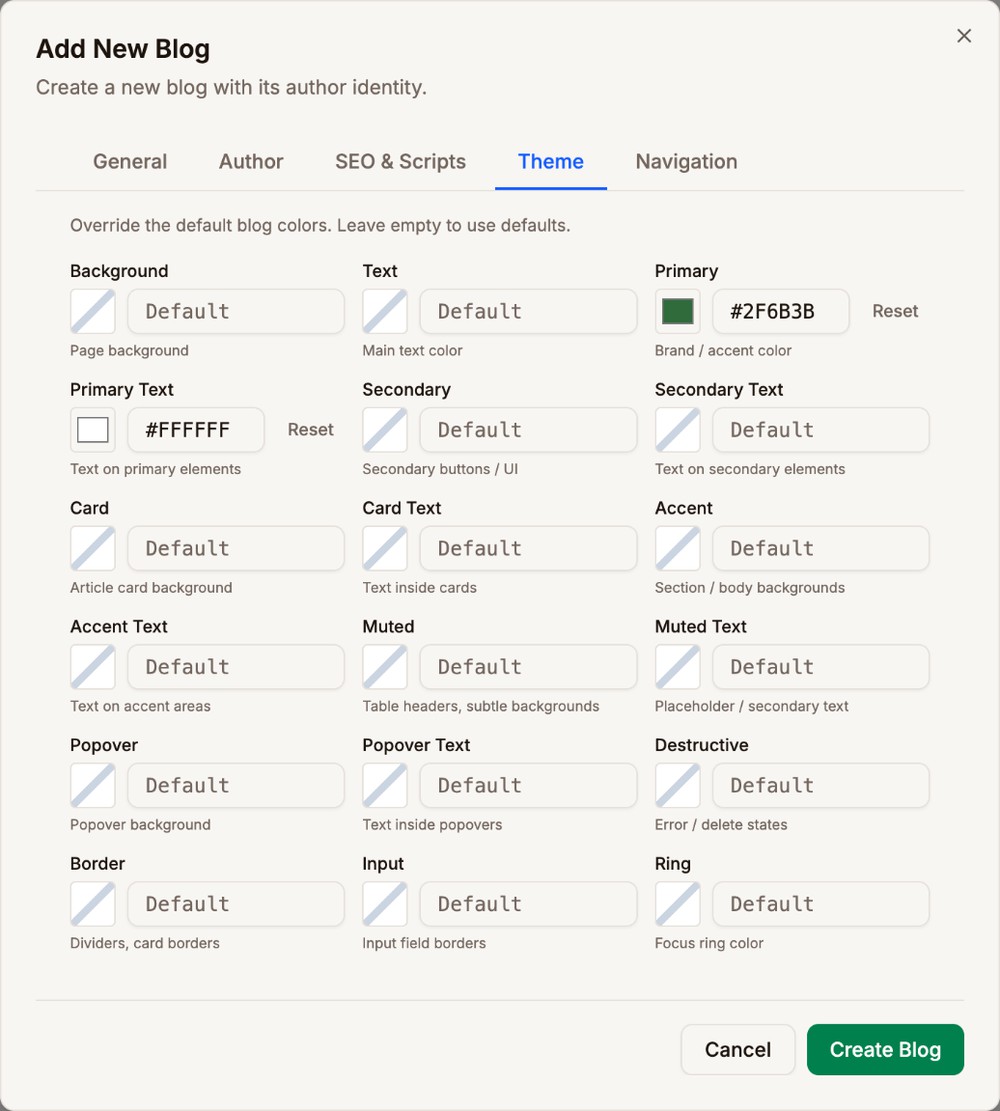Focus the Destructive color hex field
1000x1111 pixels.
click(x=821, y=785)
